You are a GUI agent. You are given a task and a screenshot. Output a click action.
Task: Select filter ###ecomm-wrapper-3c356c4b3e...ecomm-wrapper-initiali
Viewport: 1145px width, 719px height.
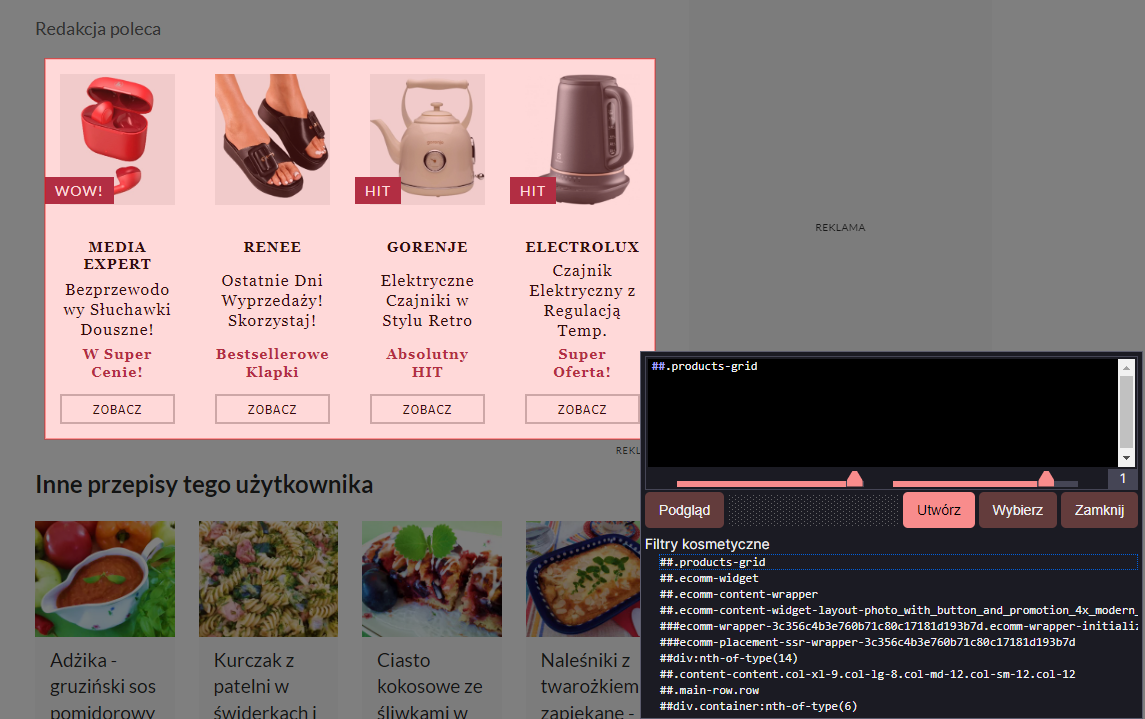898,626
